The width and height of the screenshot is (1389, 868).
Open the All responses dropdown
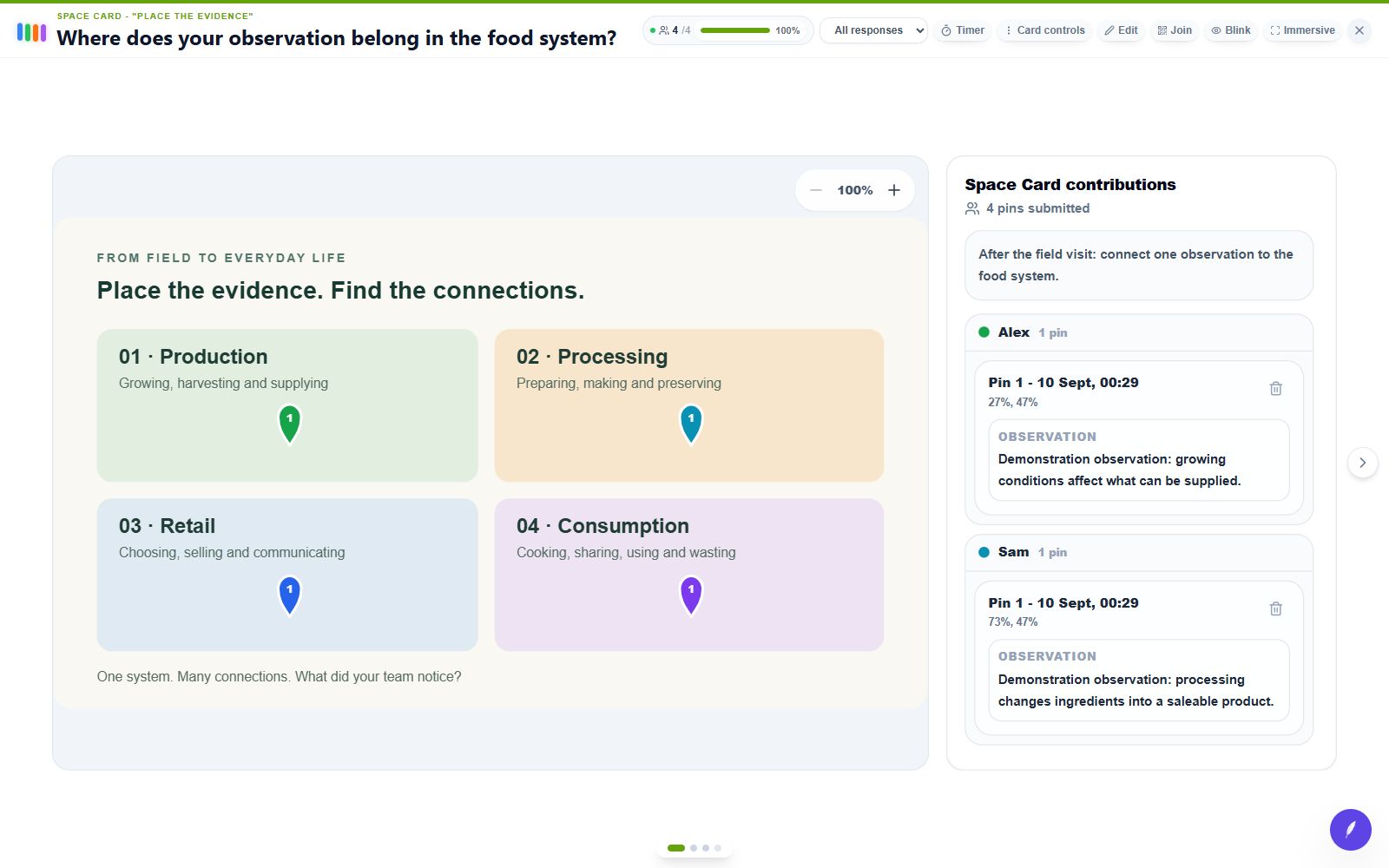coord(874,30)
